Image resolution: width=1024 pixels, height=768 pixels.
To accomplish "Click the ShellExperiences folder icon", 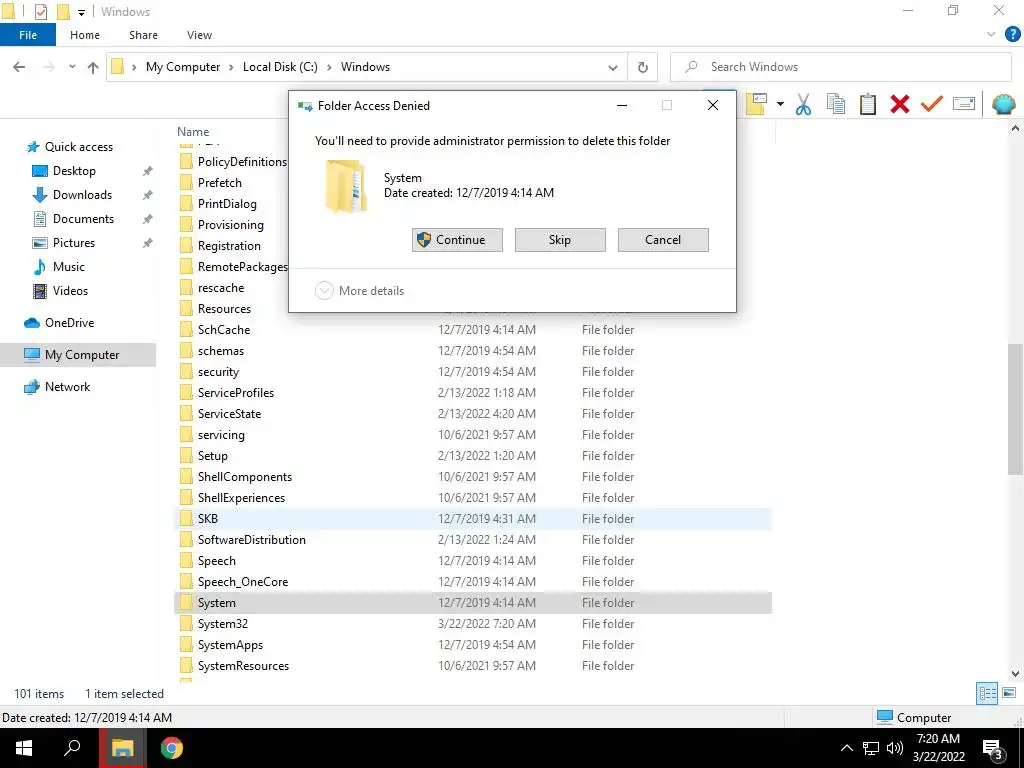I will click(x=186, y=498).
